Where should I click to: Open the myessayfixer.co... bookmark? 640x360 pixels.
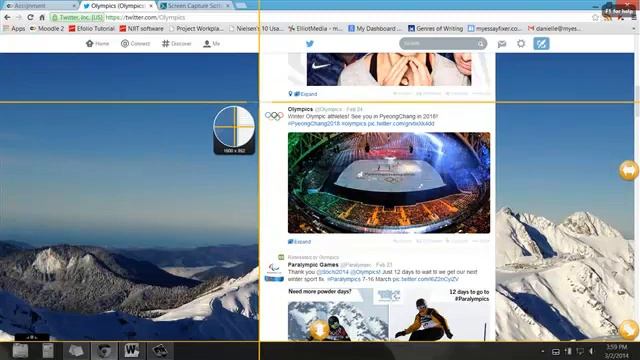click(x=495, y=29)
